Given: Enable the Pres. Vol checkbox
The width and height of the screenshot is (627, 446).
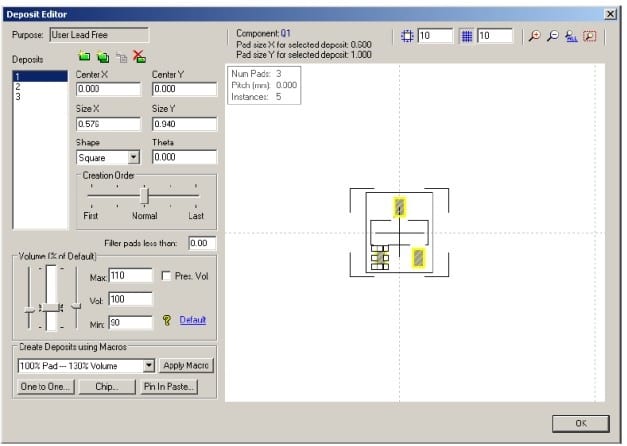Looking at the screenshot, I should click(x=166, y=275).
